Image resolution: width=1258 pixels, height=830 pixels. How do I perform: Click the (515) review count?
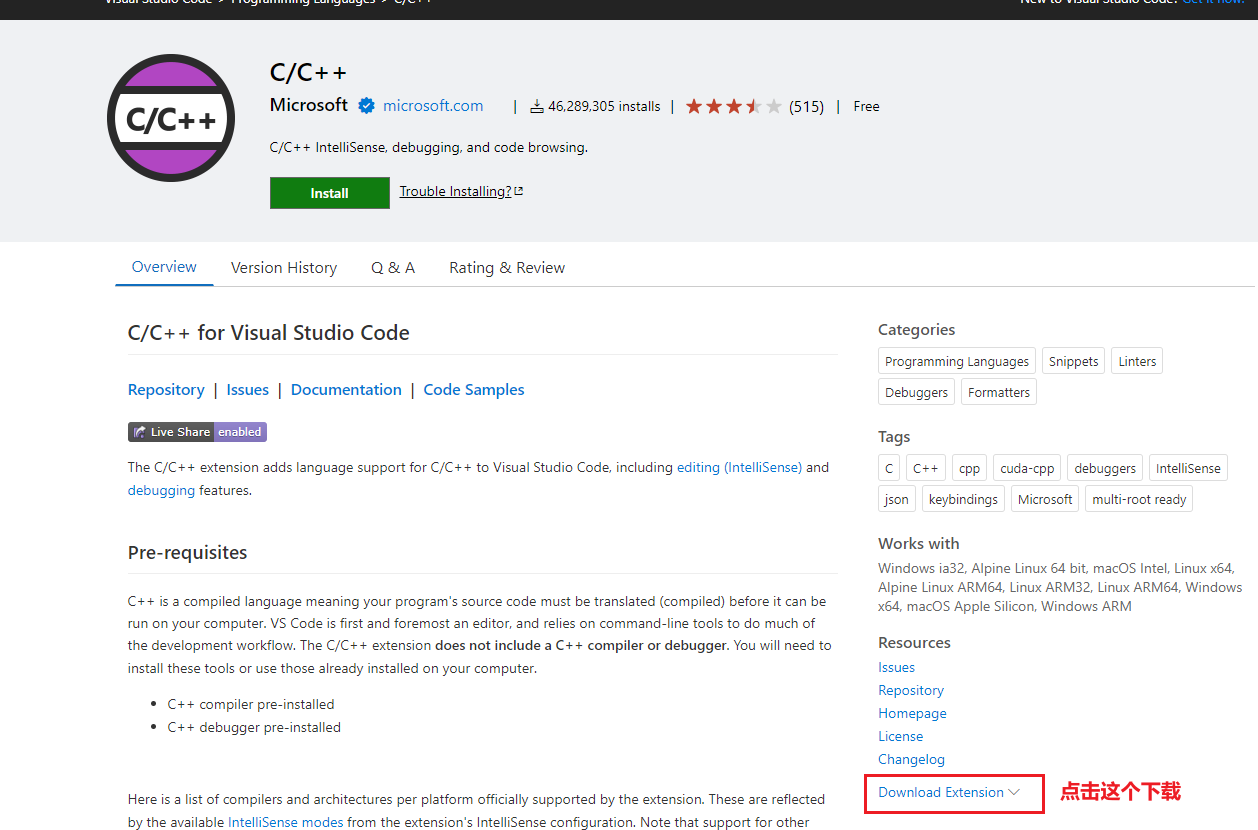point(806,106)
